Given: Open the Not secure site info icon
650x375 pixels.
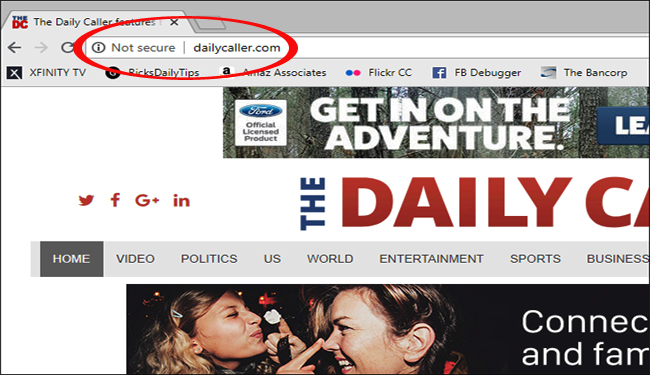Looking at the screenshot, I should pos(98,48).
